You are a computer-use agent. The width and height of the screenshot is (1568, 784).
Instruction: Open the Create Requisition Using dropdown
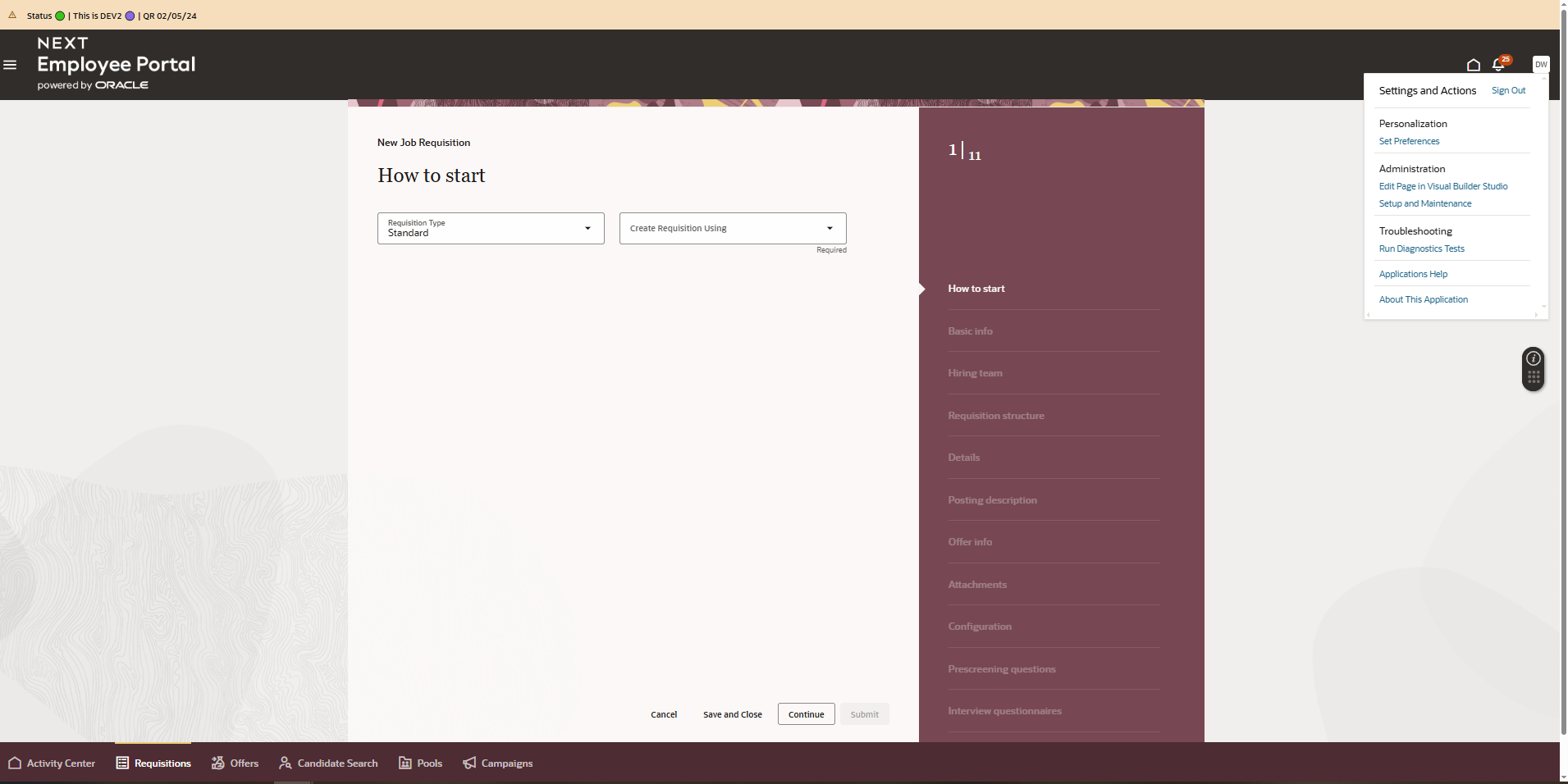[733, 228]
